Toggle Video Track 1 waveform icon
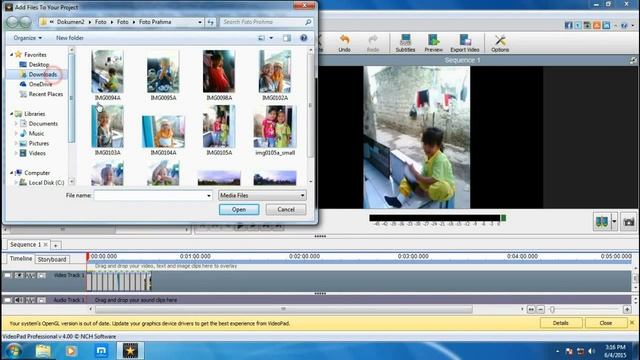The image size is (640, 360). point(30,276)
